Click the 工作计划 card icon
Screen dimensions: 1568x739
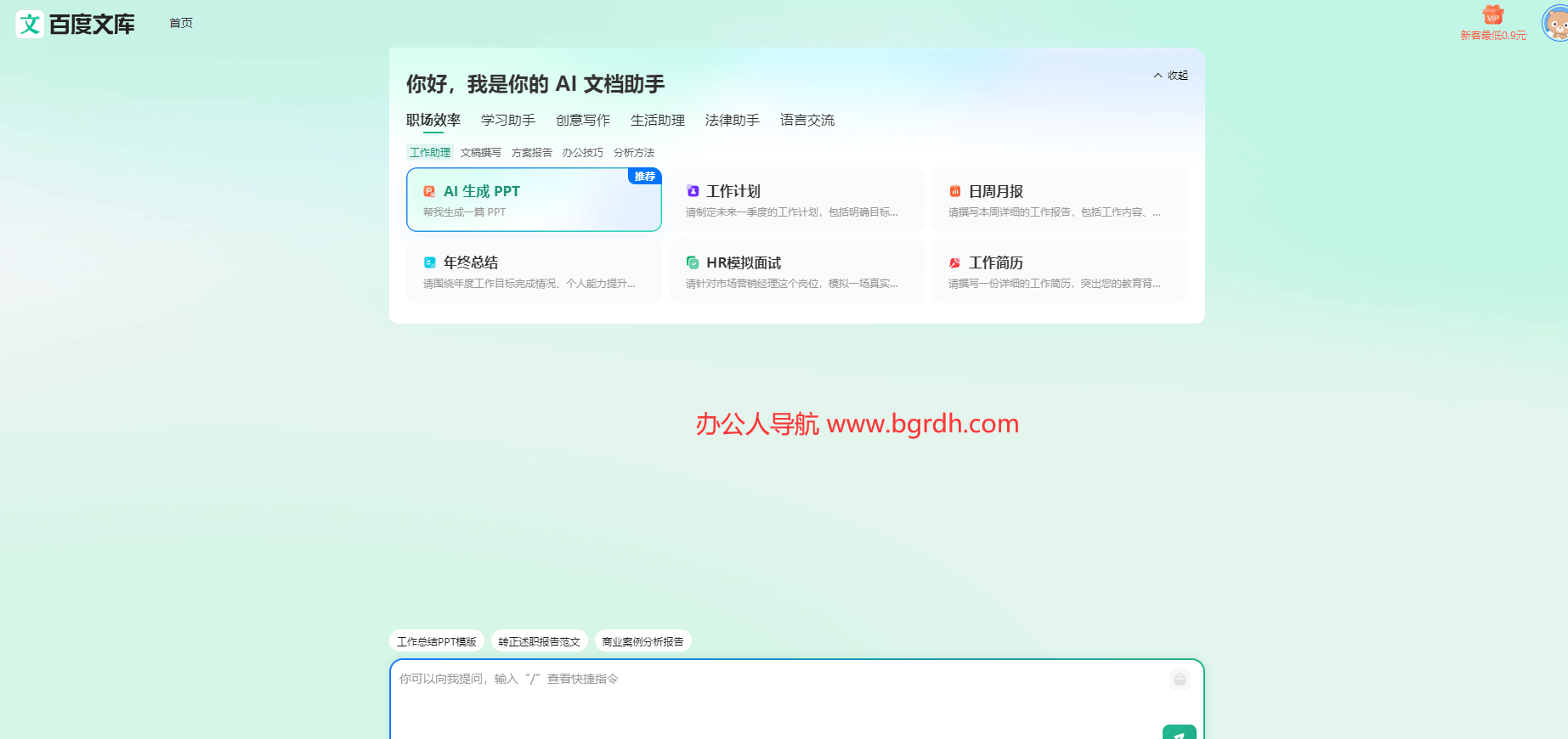[693, 191]
